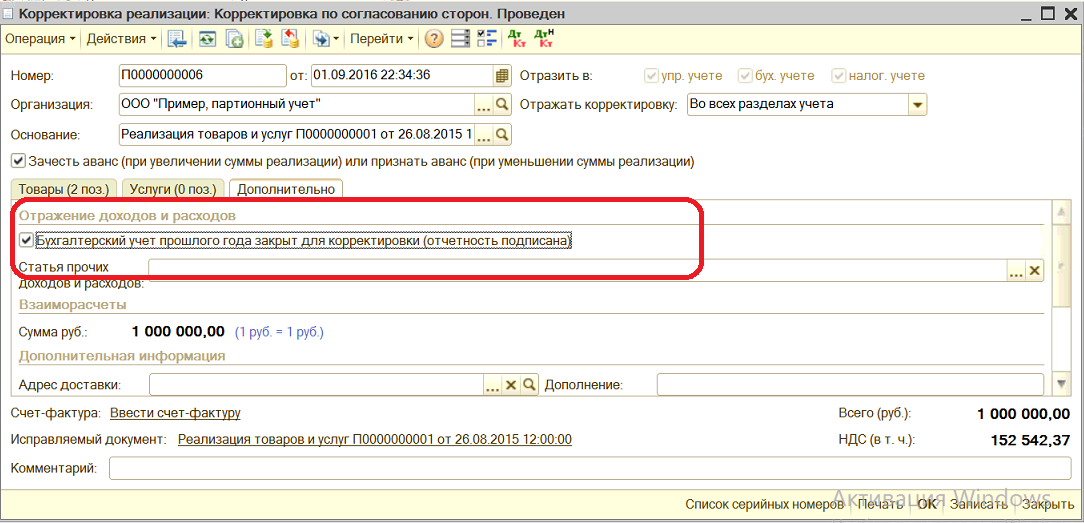1084x523 pixels.
Task: Click the Записать button
Action: (x=978, y=504)
